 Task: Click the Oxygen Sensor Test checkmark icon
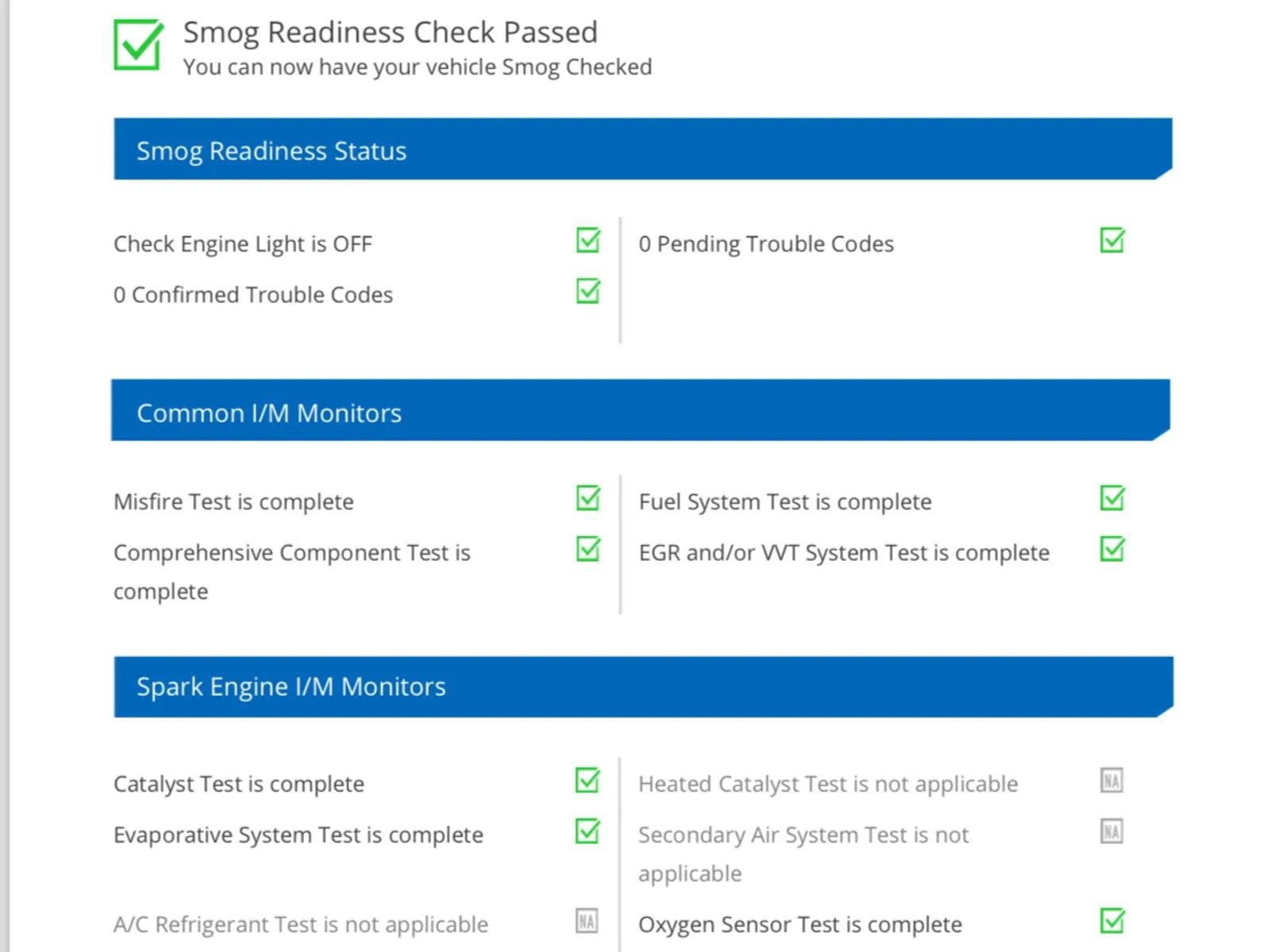(1112, 921)
